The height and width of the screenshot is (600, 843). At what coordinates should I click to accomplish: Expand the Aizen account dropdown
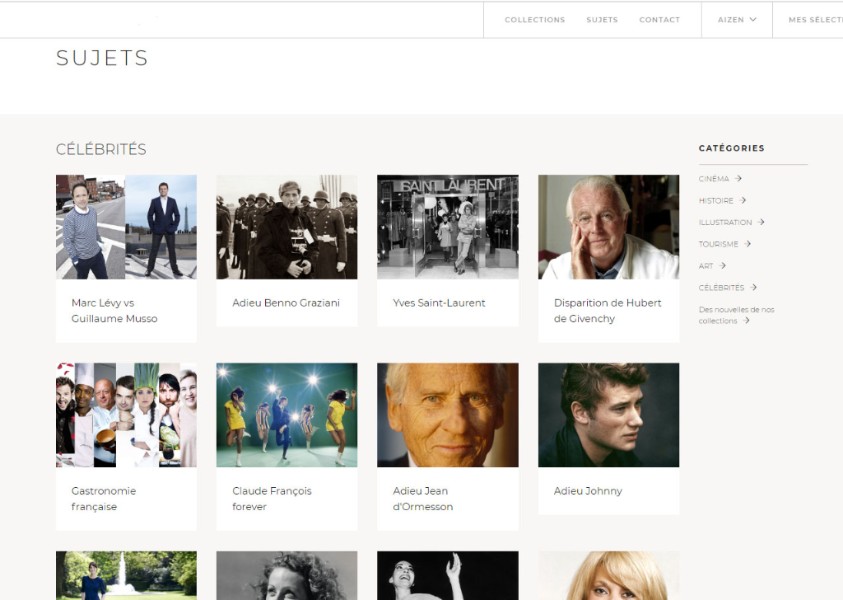click(737, 20)
